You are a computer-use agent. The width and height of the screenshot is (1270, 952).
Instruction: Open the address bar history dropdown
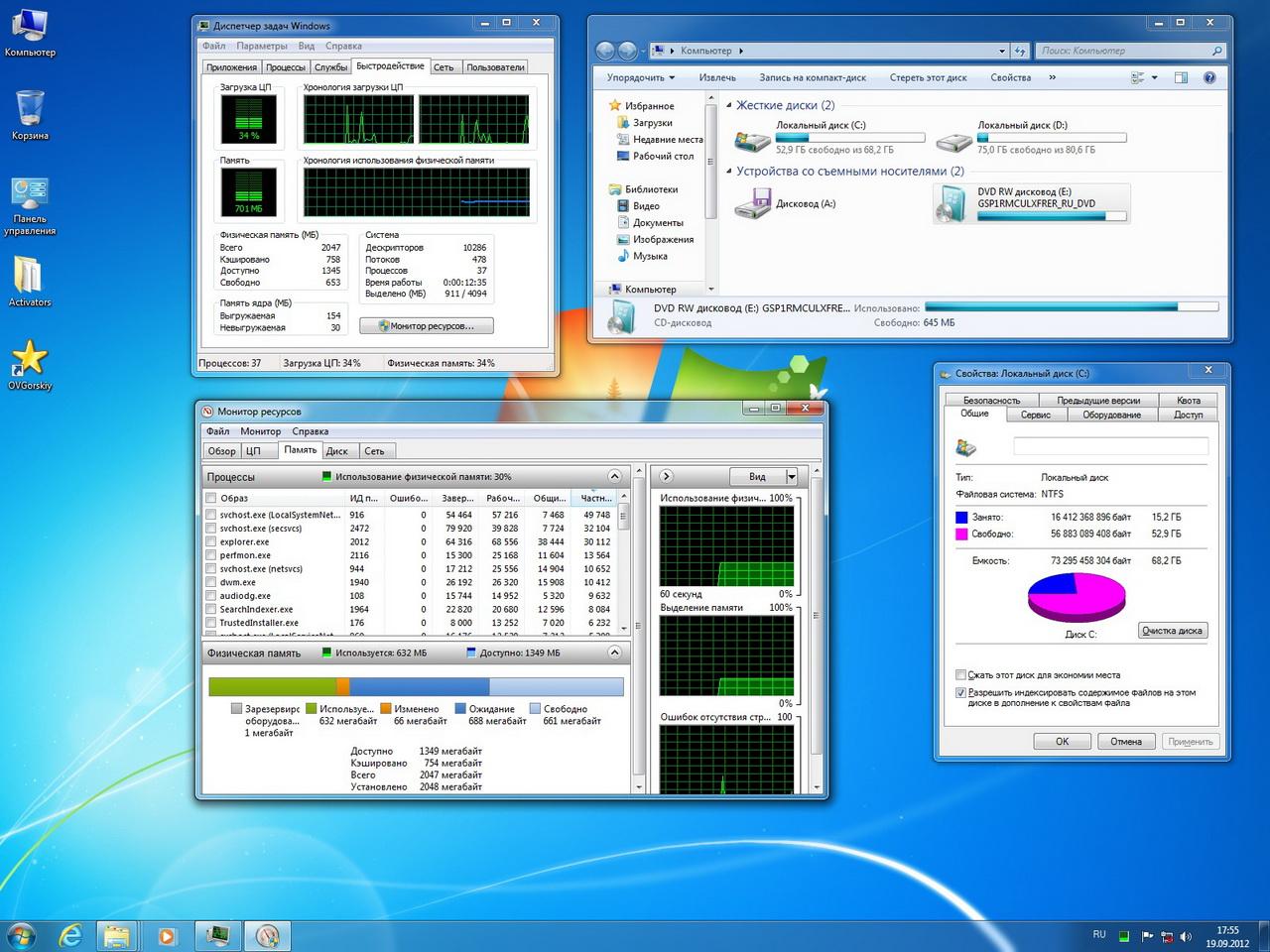1002,51
